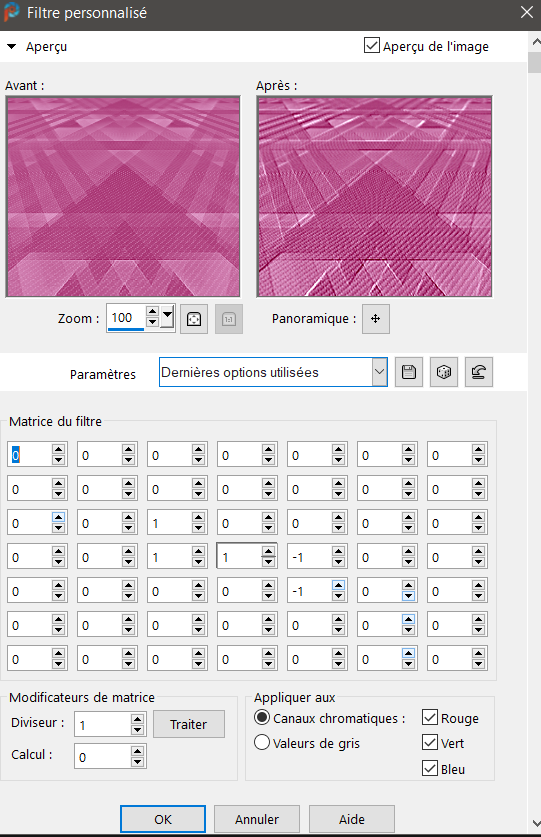Click the Annuler button
This screenshot has height=837, width=541.
click(x=257, y=819)
